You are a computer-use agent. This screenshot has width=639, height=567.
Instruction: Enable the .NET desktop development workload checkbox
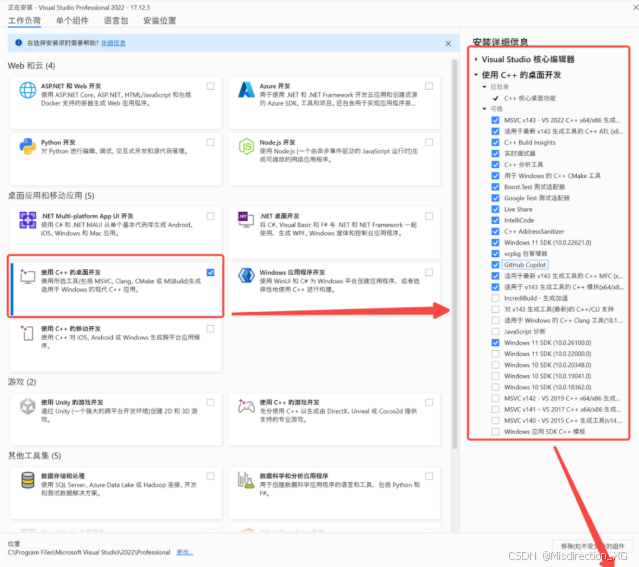[429, 216]
